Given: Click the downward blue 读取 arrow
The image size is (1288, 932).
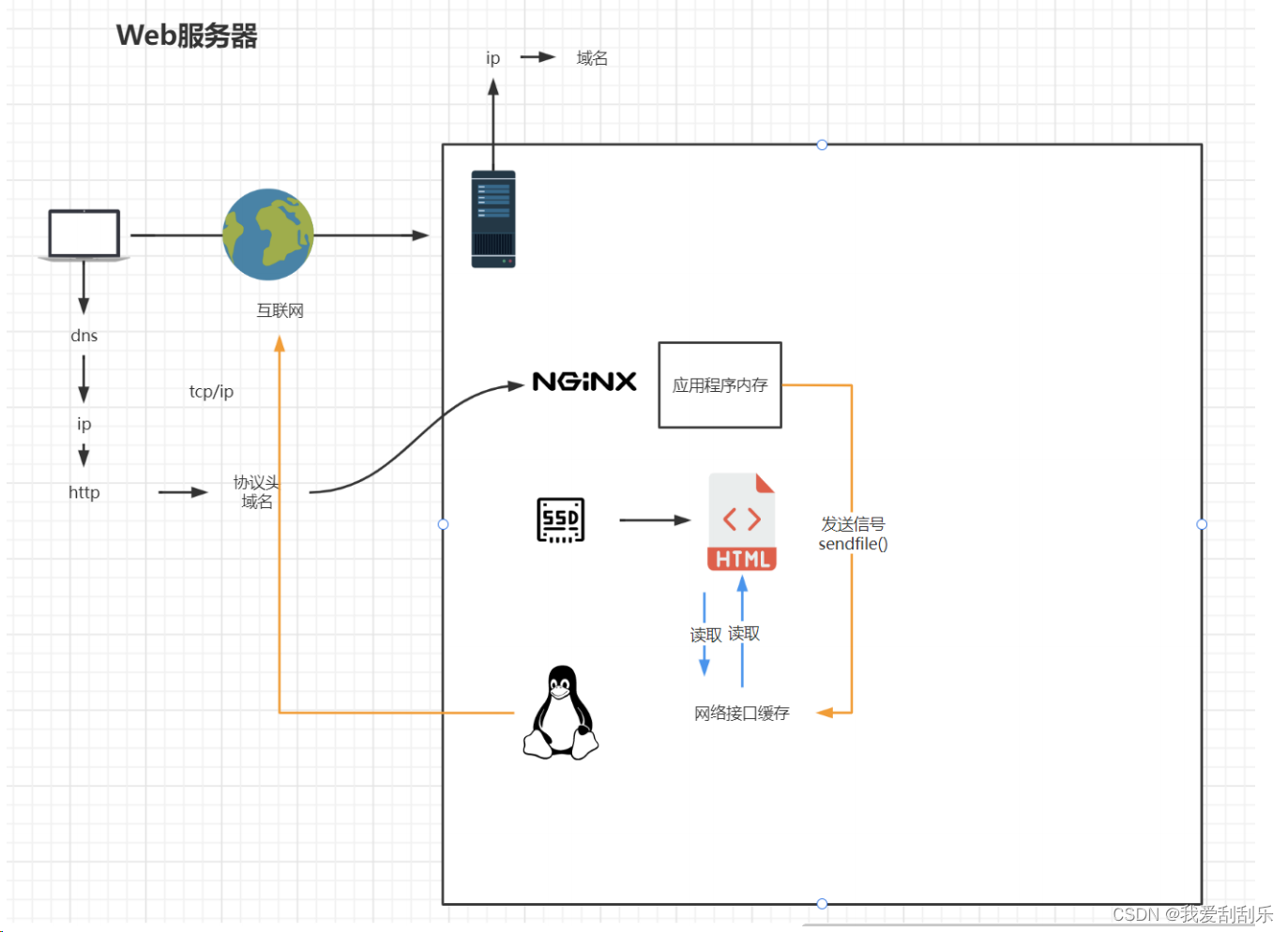Looking at the screenshot, I should 705,631.
